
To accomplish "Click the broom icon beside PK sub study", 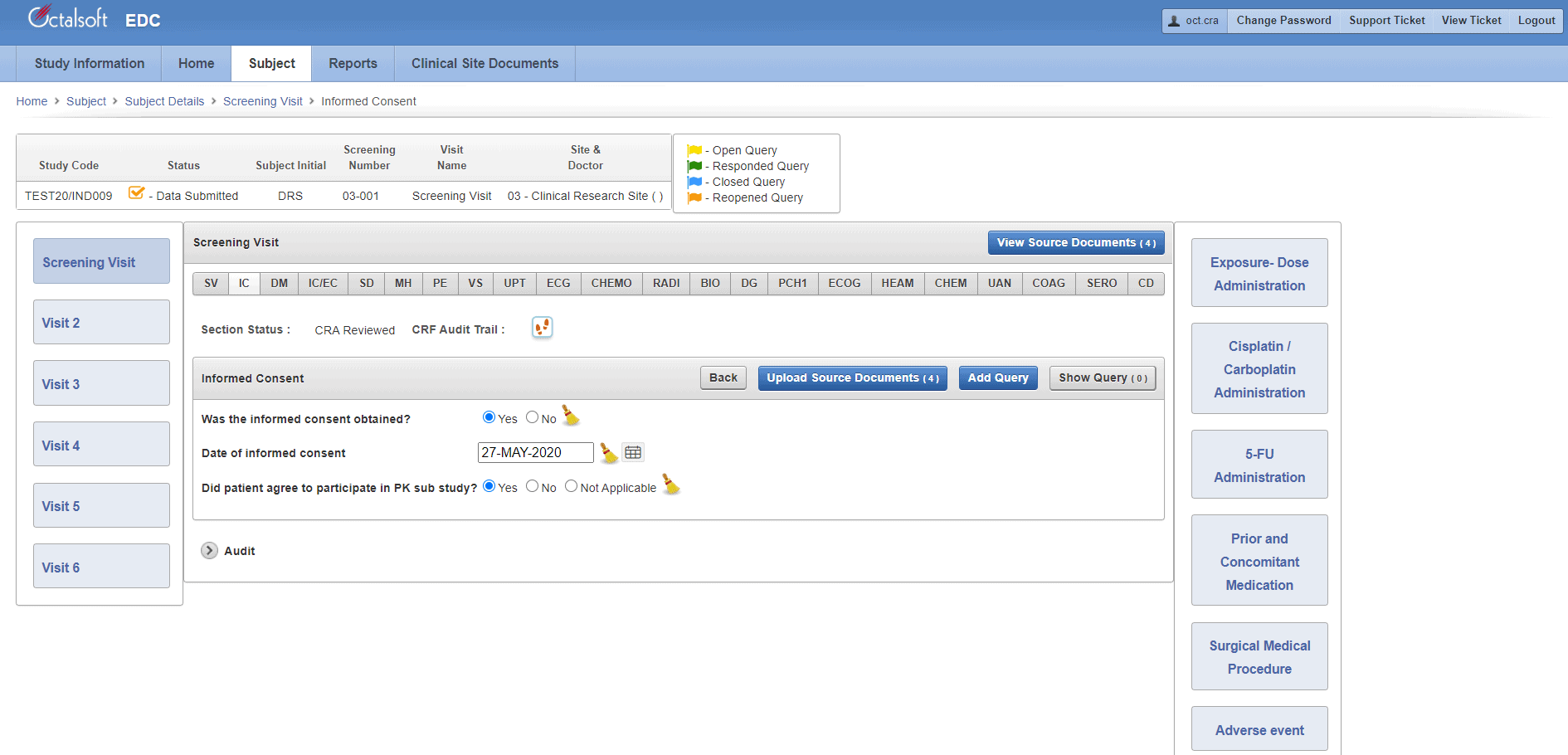I will coord(671,485).
